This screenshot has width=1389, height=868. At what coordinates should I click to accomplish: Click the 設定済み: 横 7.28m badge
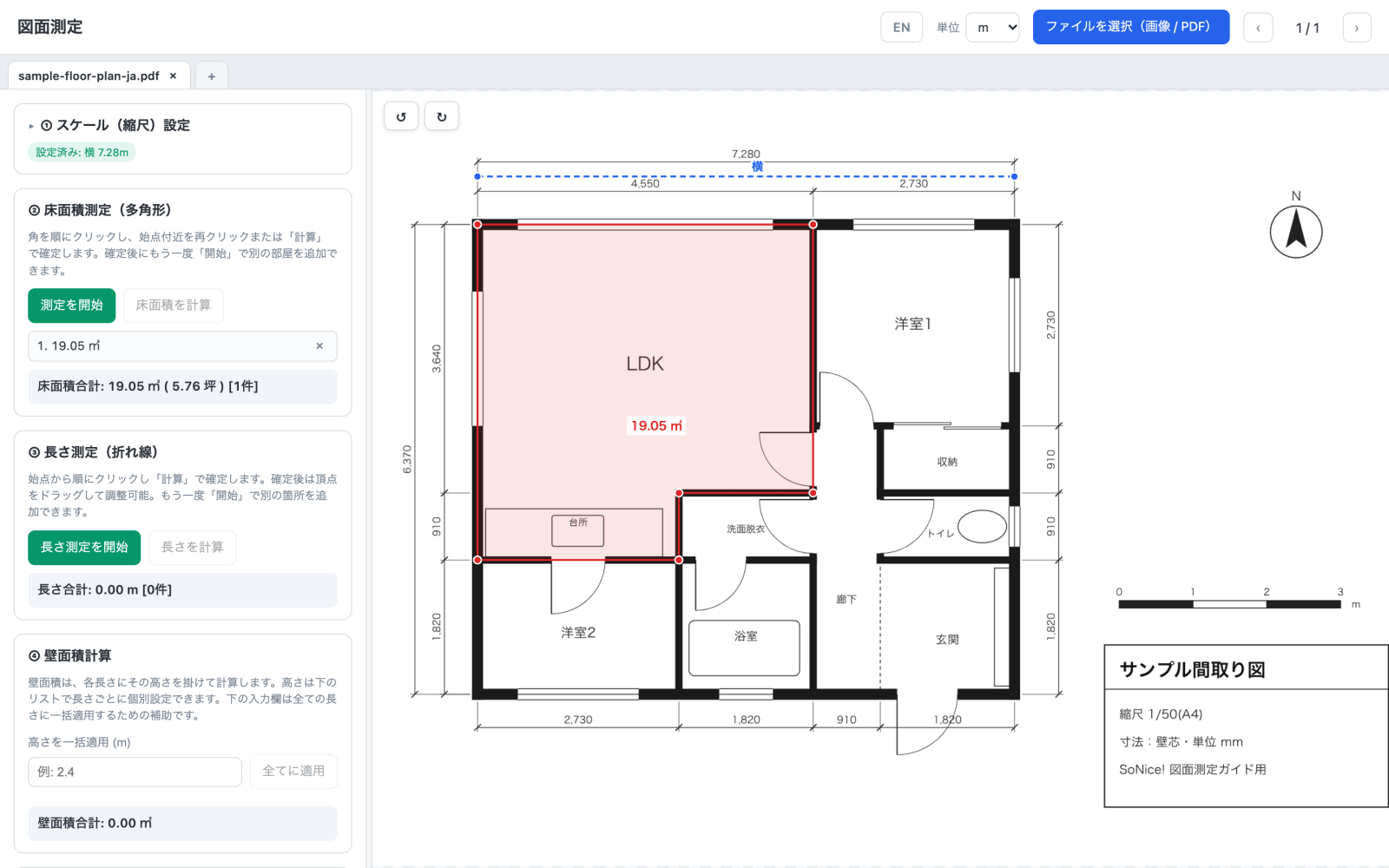82,152
